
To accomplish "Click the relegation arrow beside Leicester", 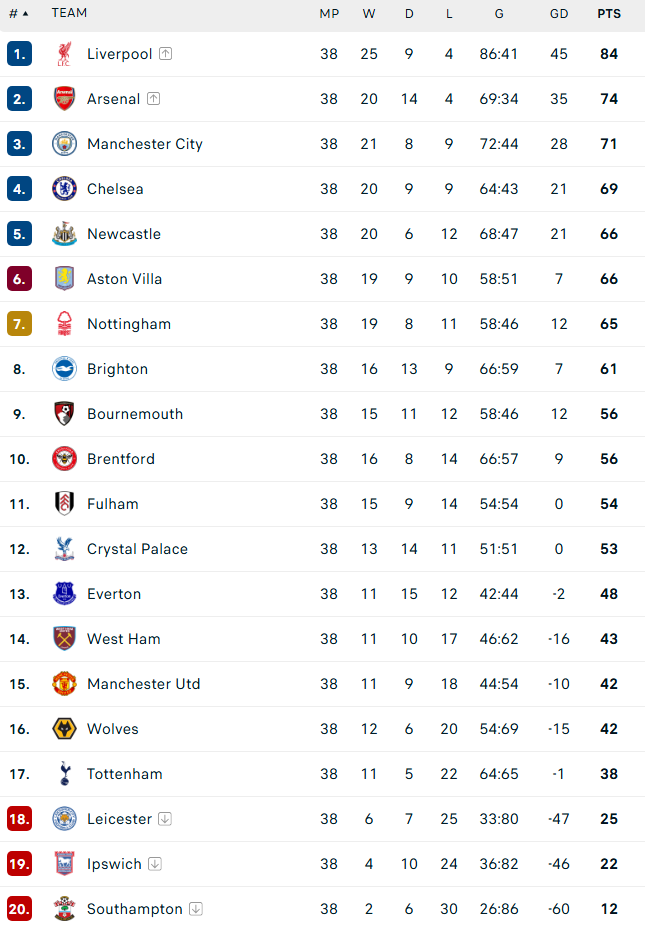I will tap(165, 819).
